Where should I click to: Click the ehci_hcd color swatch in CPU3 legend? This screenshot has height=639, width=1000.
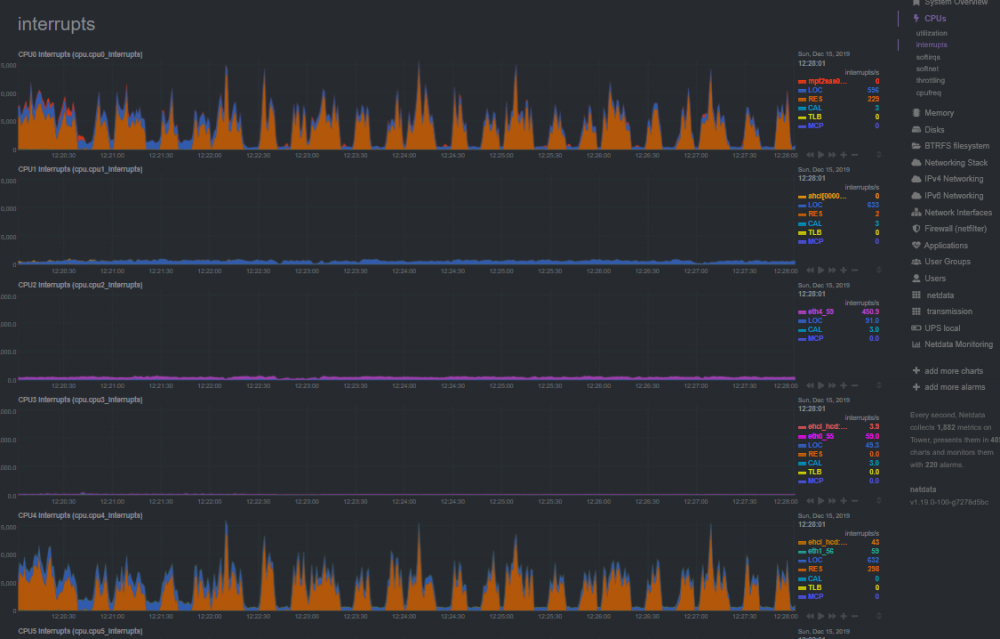(802, 427)
